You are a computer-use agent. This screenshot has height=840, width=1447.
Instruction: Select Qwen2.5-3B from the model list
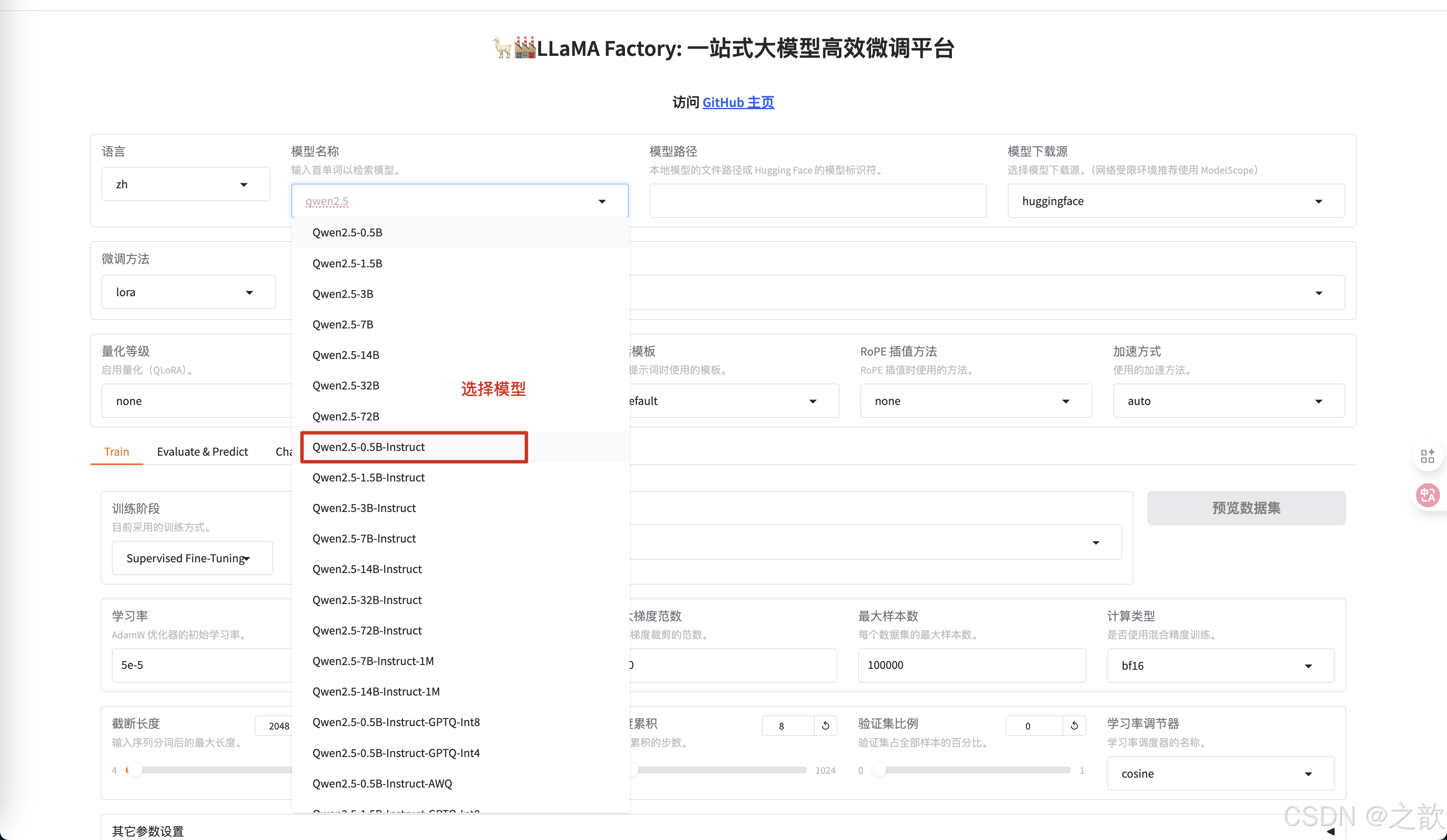tap(461, 294)
